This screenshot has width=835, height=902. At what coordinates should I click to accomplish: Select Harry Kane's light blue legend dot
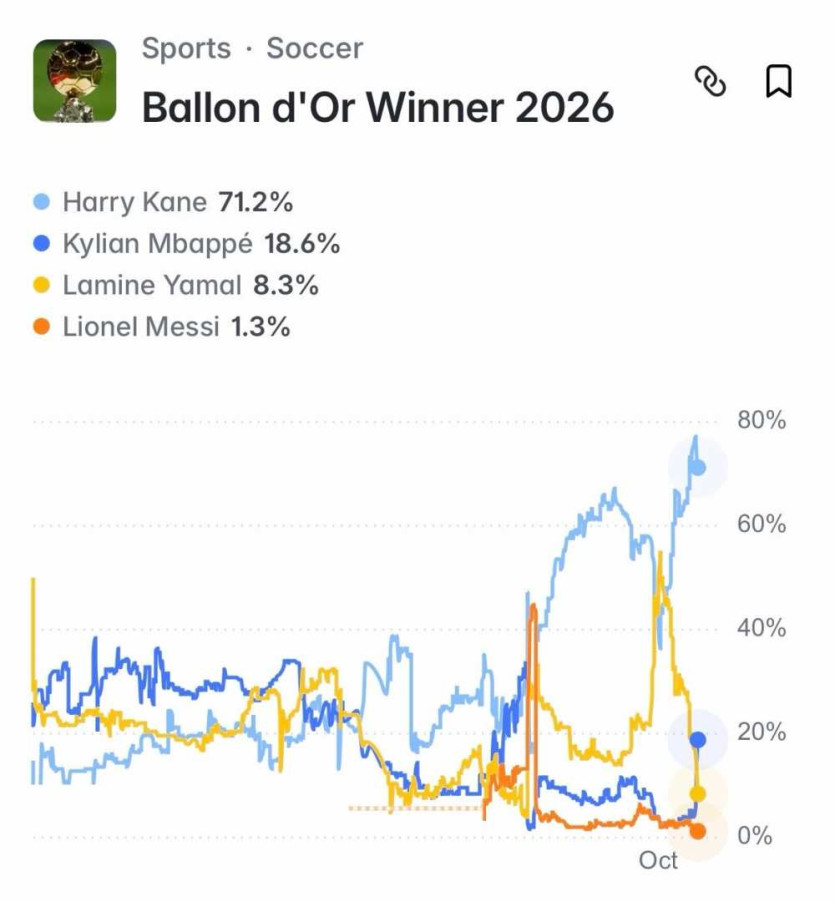coord(41,202)
